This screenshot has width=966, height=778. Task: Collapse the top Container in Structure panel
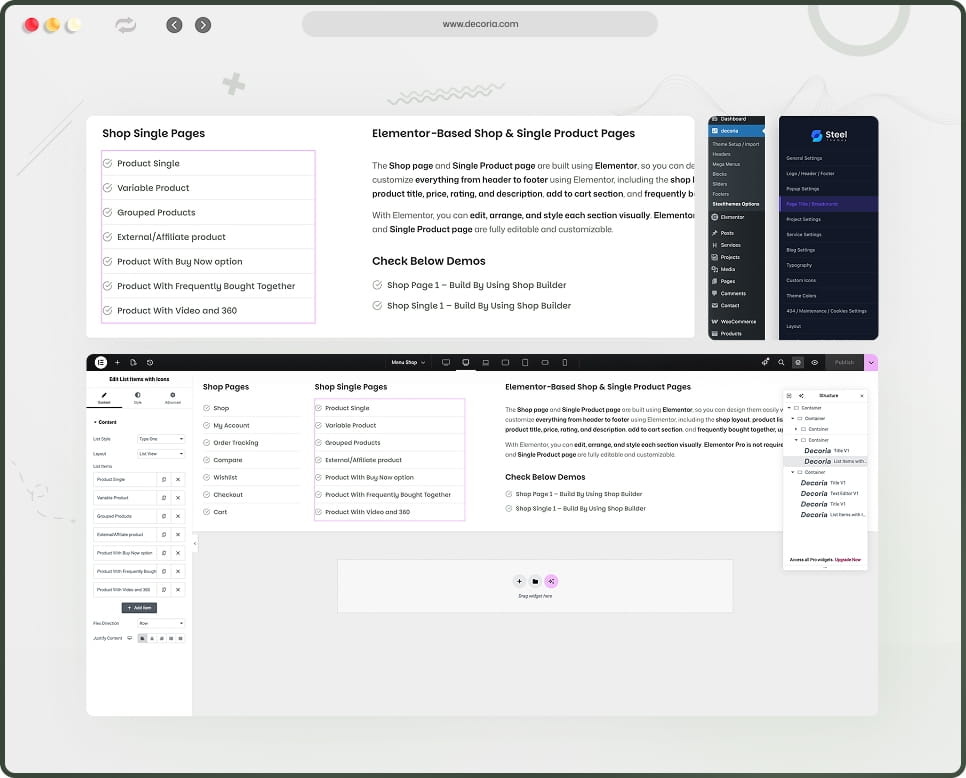(x=789, y=407)
